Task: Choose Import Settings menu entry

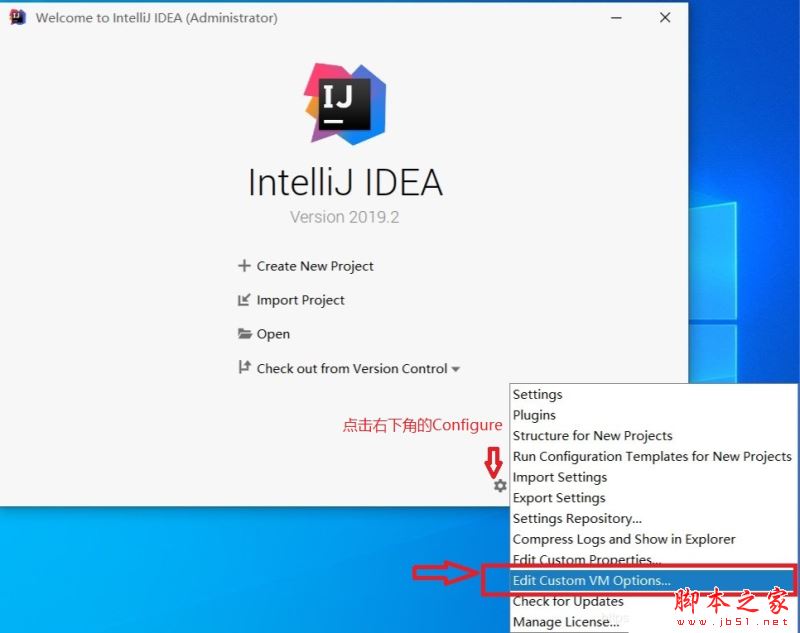Action: (653, 477)
